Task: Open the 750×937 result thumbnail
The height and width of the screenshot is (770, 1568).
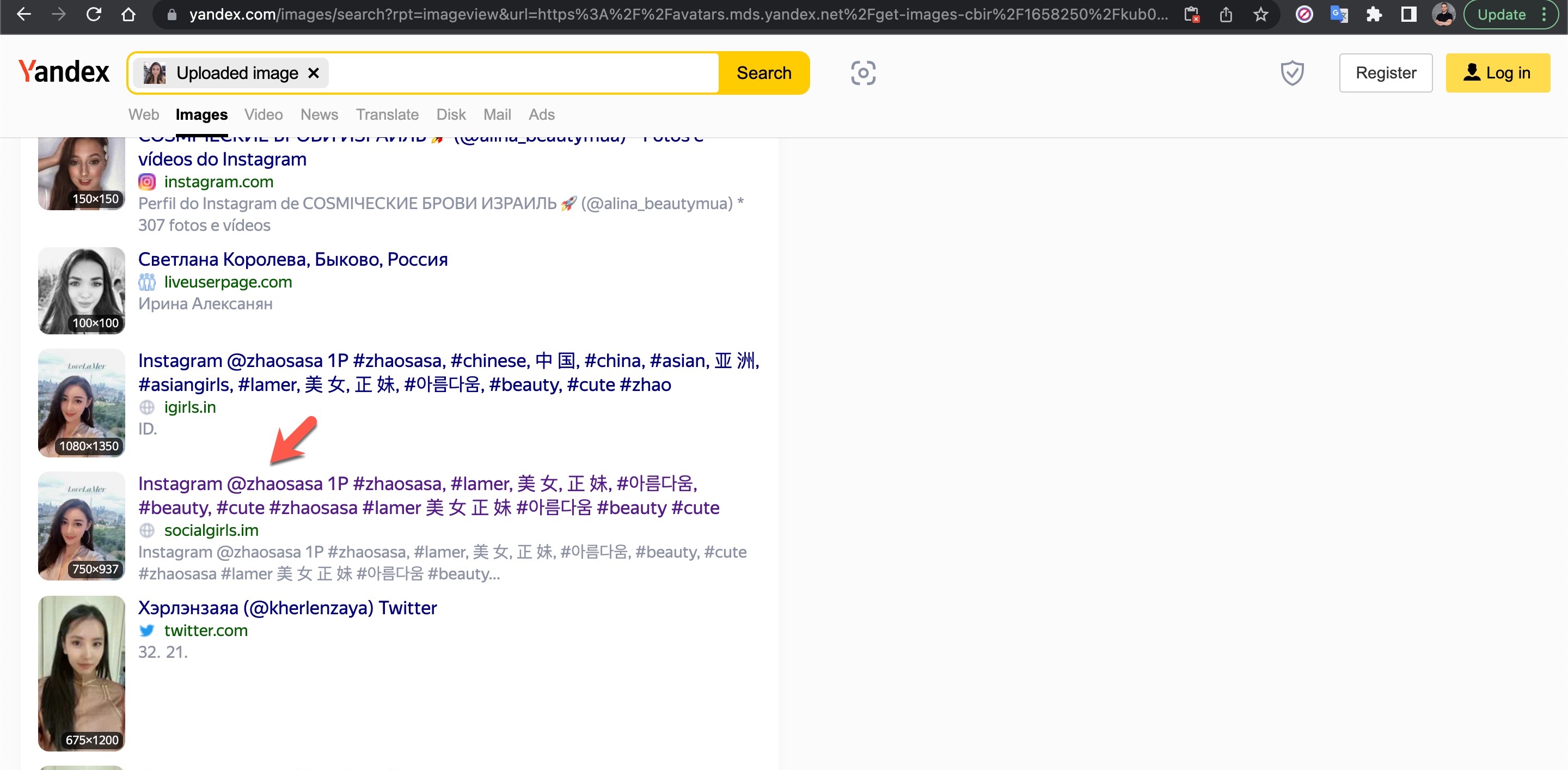Action: [82, 526]
